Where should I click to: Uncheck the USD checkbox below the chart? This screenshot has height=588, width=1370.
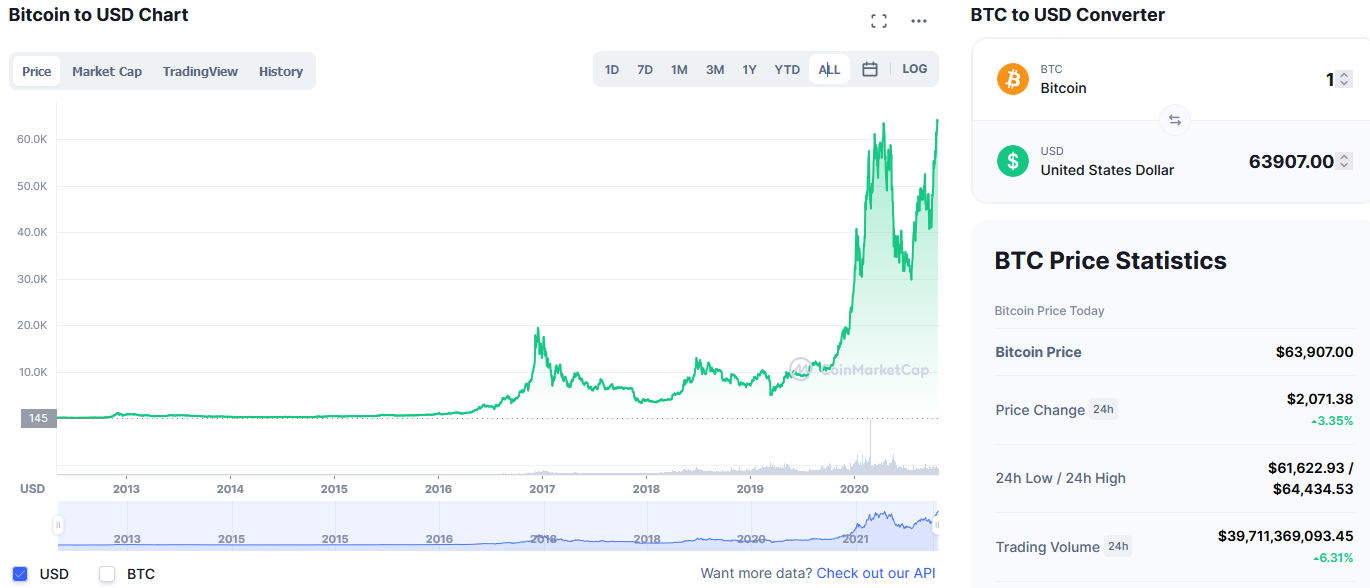(20, 574)
